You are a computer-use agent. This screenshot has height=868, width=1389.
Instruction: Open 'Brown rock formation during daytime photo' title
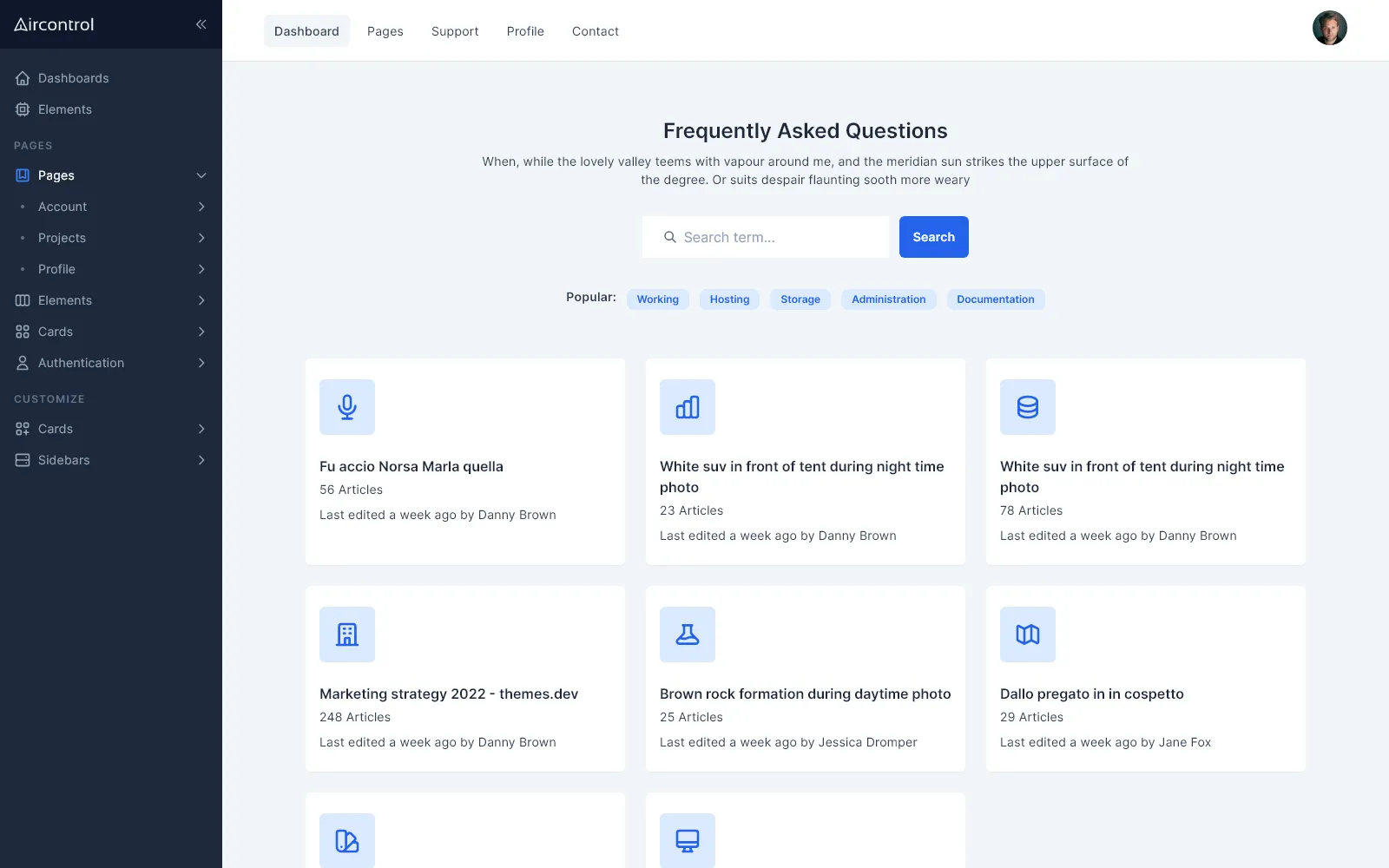pyautogui.click(x=806, y=694)
